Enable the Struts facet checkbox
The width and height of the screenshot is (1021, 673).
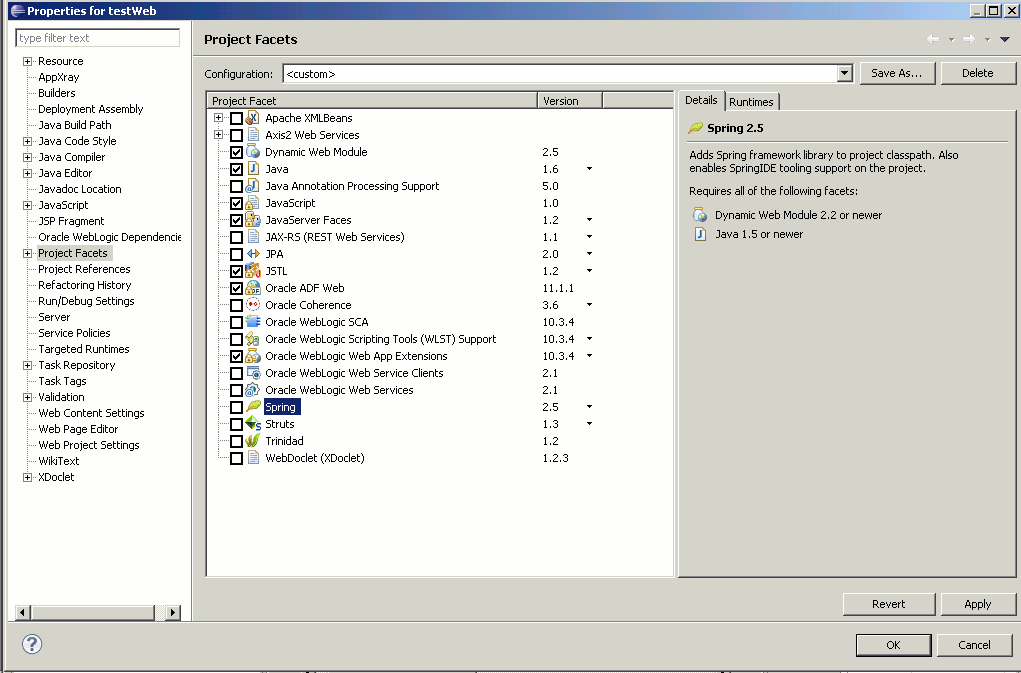tap(236, 424)
